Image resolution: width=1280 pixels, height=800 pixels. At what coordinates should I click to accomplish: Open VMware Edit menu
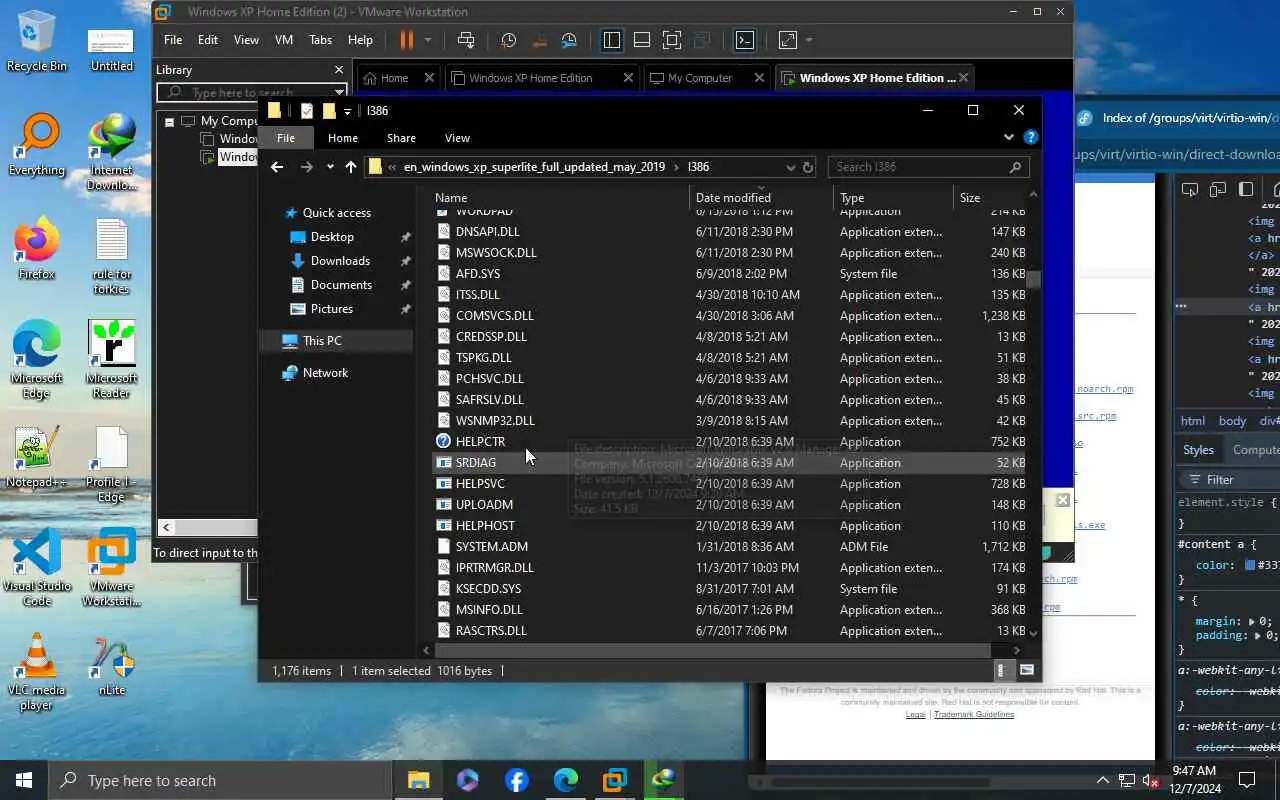(208, 40)
